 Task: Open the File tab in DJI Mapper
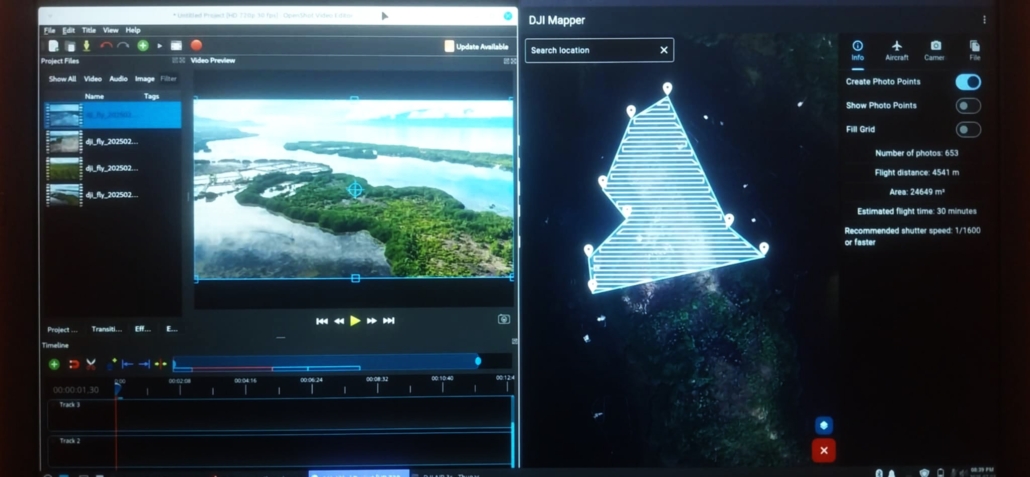(x=975, y=51)
